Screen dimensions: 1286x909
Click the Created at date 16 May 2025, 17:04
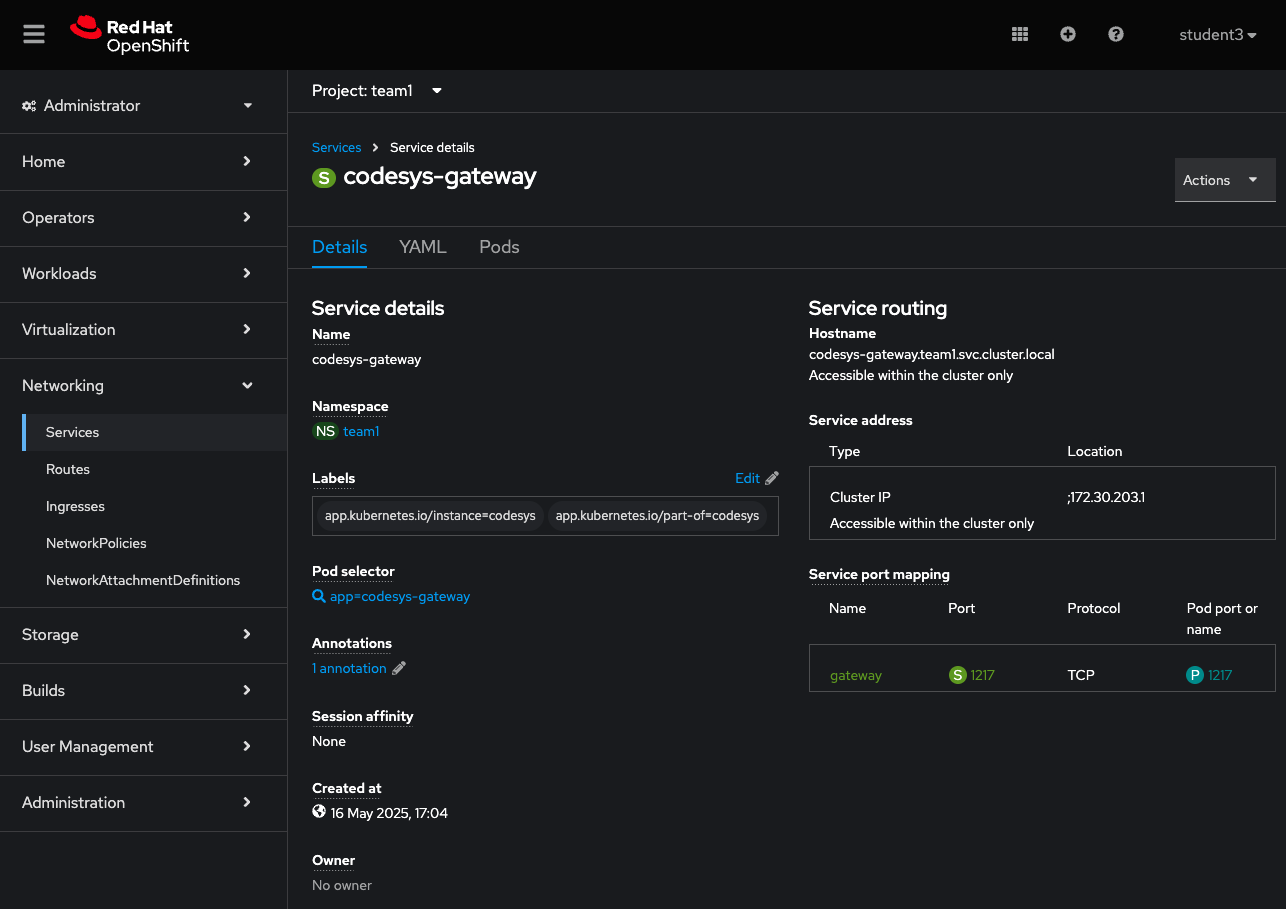click(x=389, y=813)
